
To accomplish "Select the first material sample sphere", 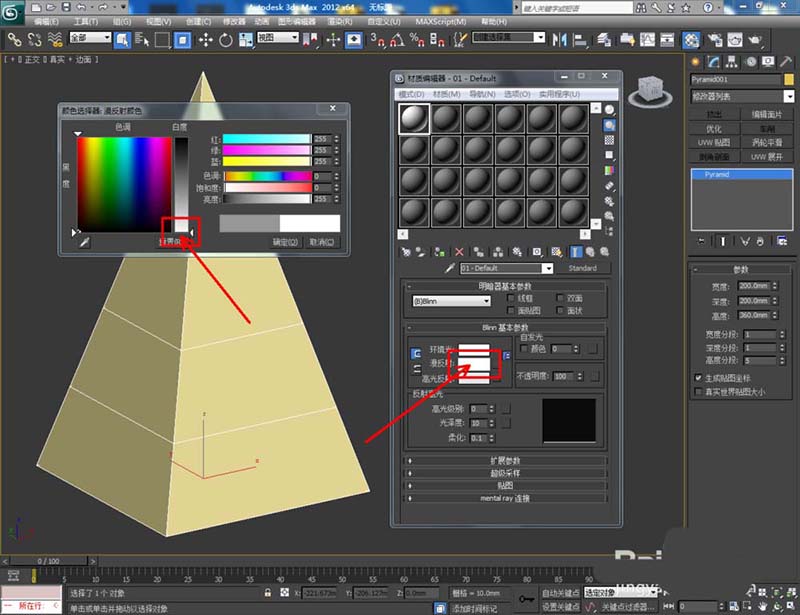I will pyautogui.click(x=413, y=119).
